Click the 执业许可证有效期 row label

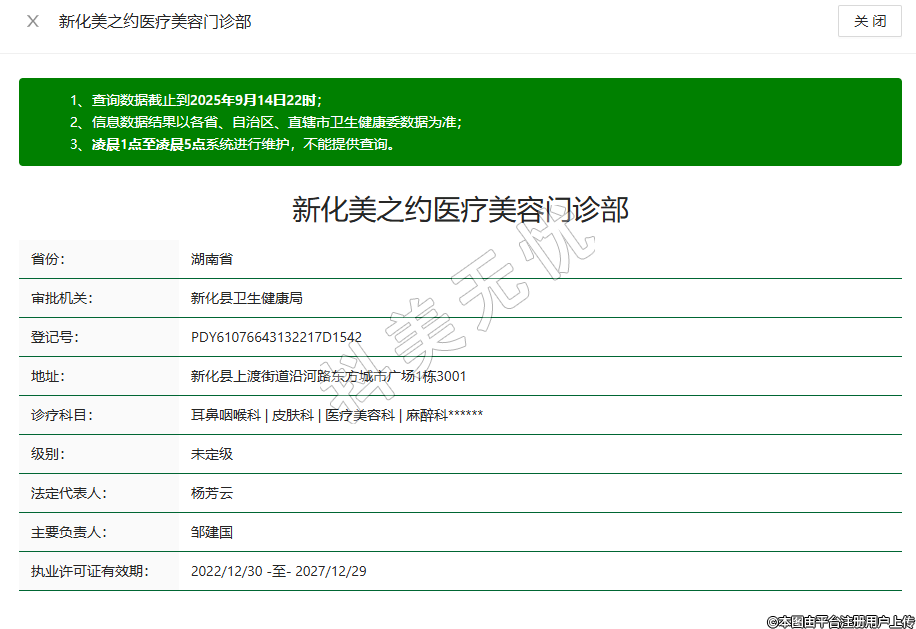click(x=89, y=571)
